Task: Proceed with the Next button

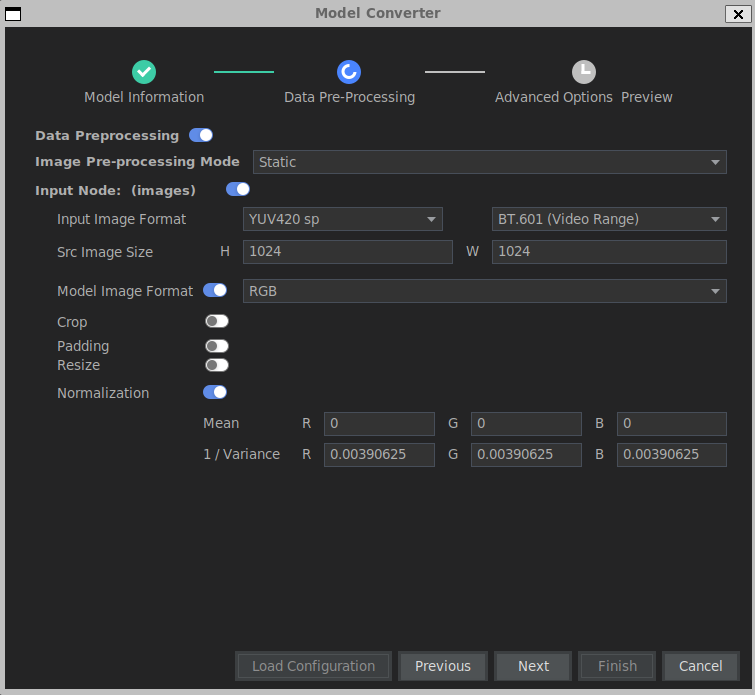Action: (x=533, y=666)
